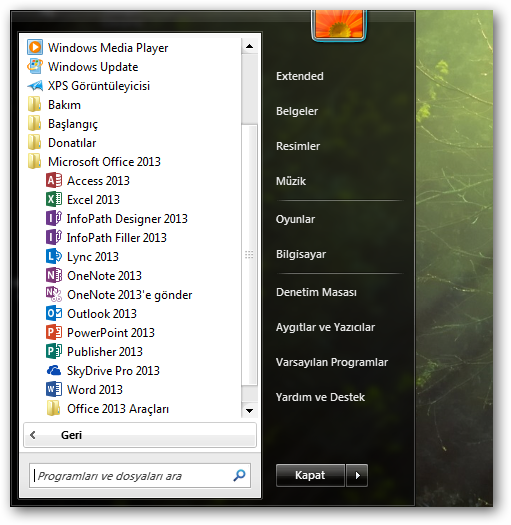The height and width of the screenshot is (525, 511).
Task: Click the Windows Update icon
Action: [35, 67]
